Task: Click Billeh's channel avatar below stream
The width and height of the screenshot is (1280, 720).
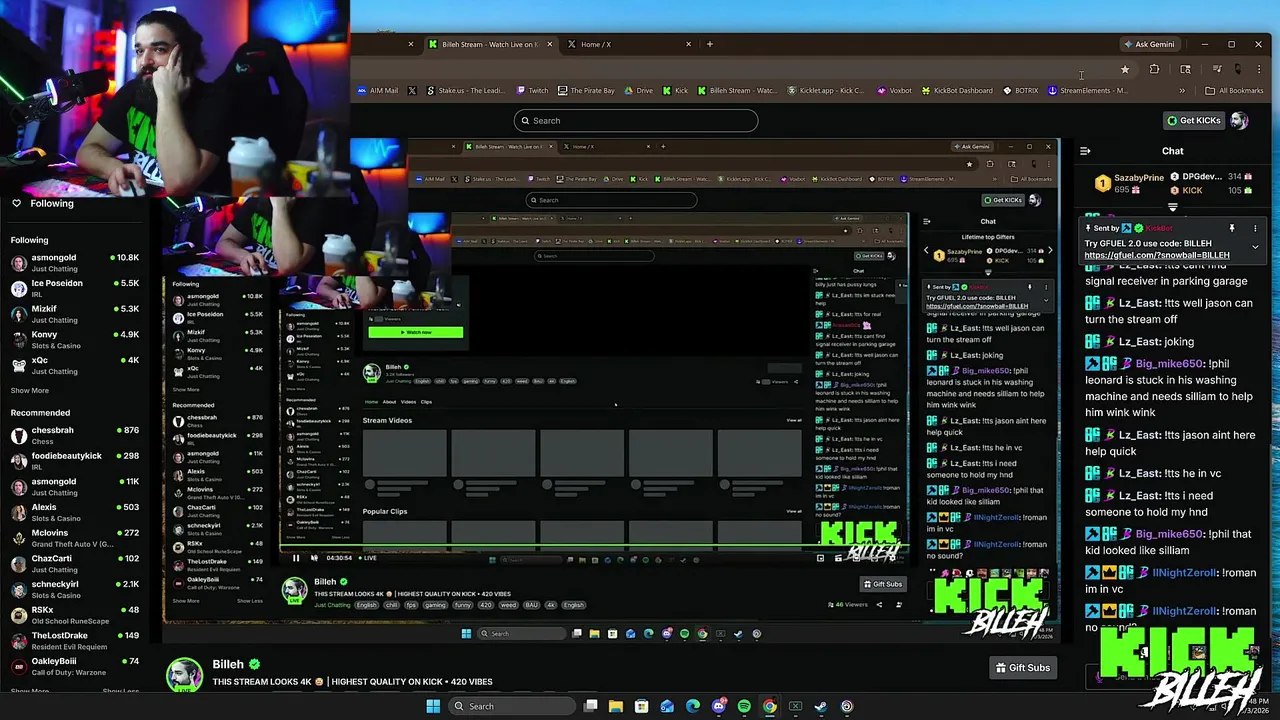Action: tap(185, 674)
